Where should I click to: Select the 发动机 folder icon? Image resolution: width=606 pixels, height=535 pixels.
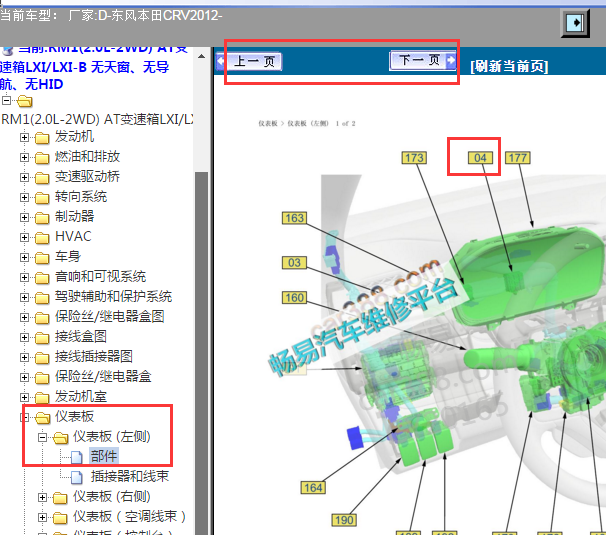[x=42, y=138]
